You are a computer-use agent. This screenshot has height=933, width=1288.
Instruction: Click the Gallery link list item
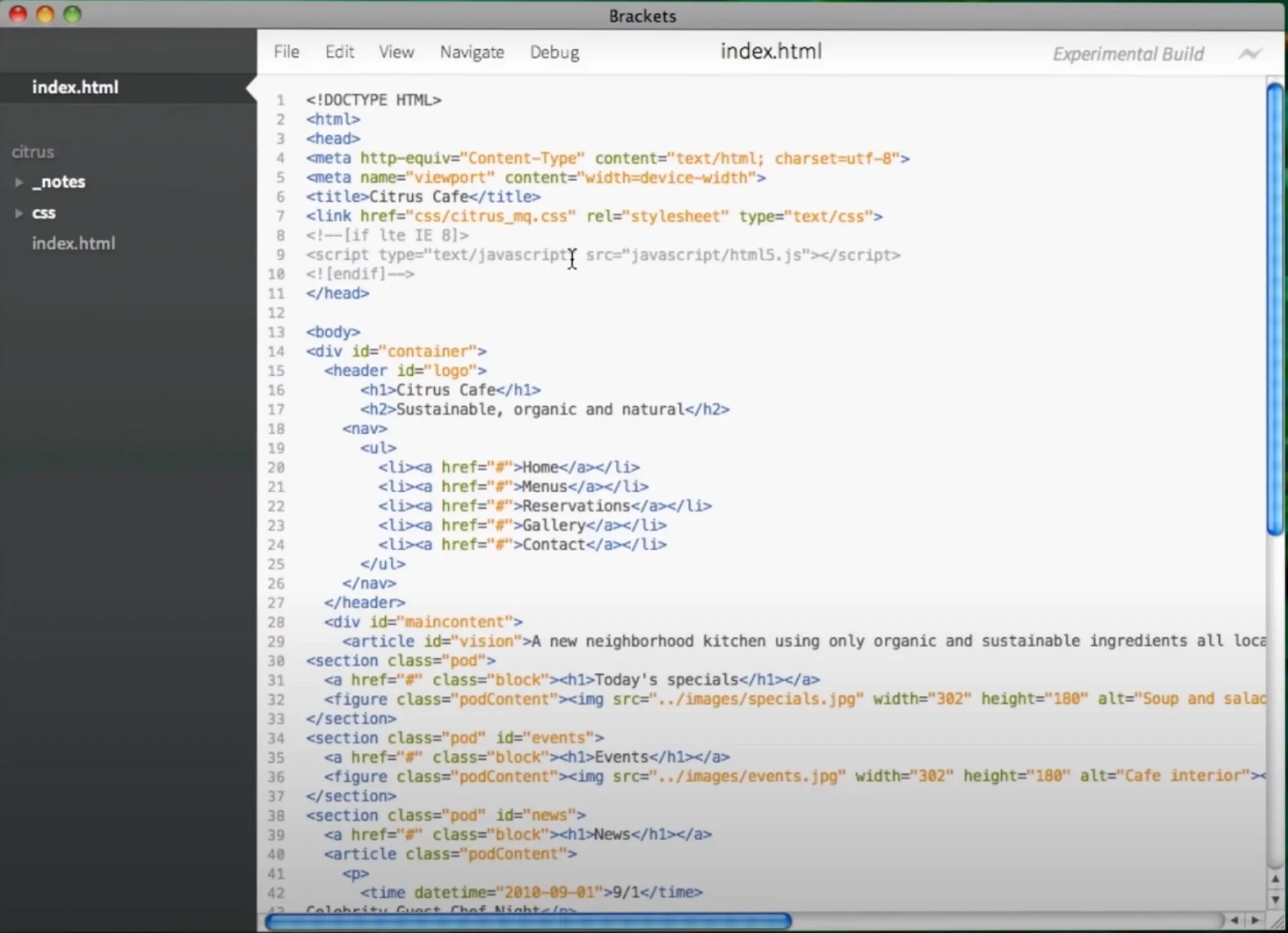522,526
